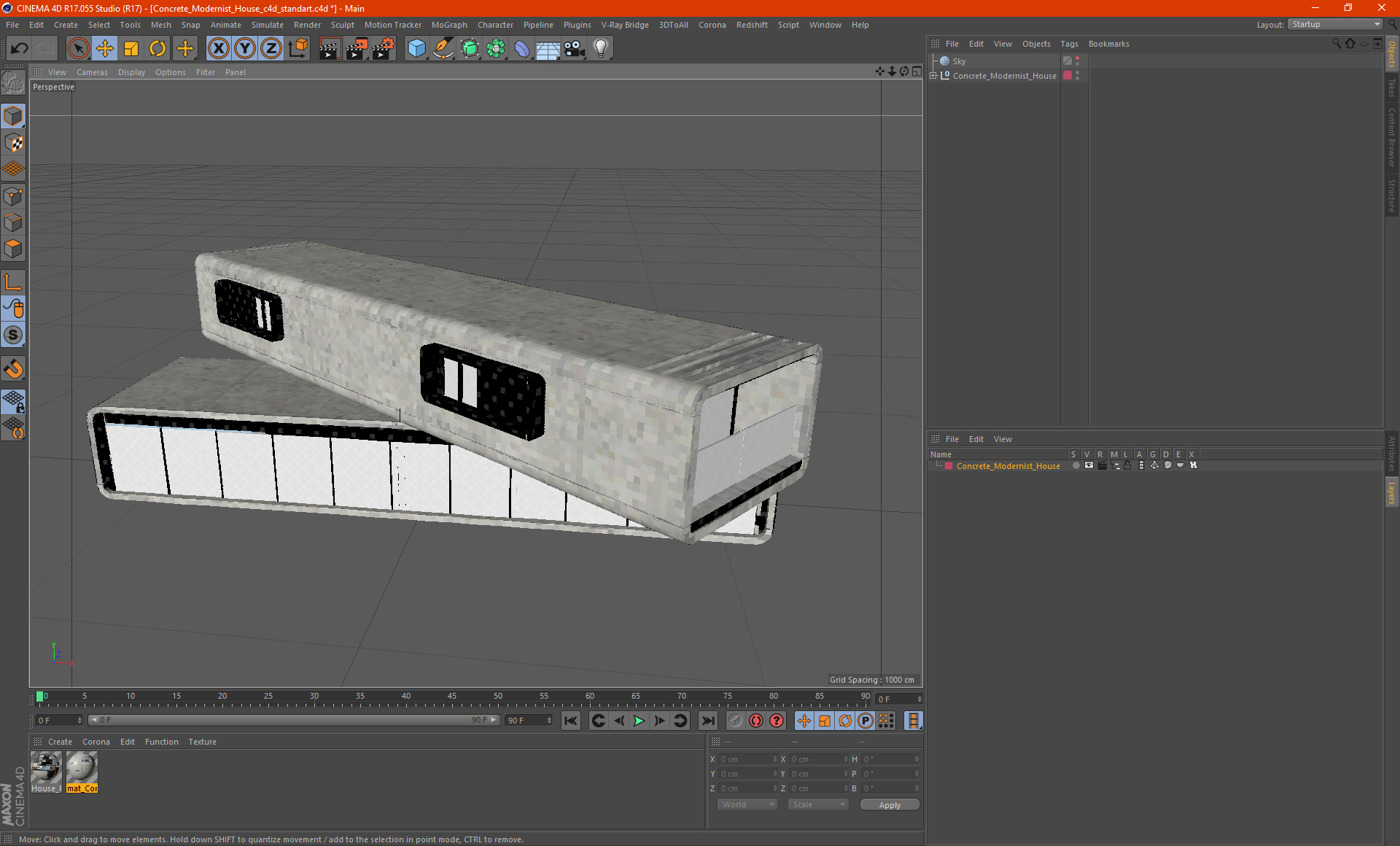The height and width of the screenshot is (846, 1400).
Task: Open the Layout Startup dropdown
Action: [x=1336, y=24]
